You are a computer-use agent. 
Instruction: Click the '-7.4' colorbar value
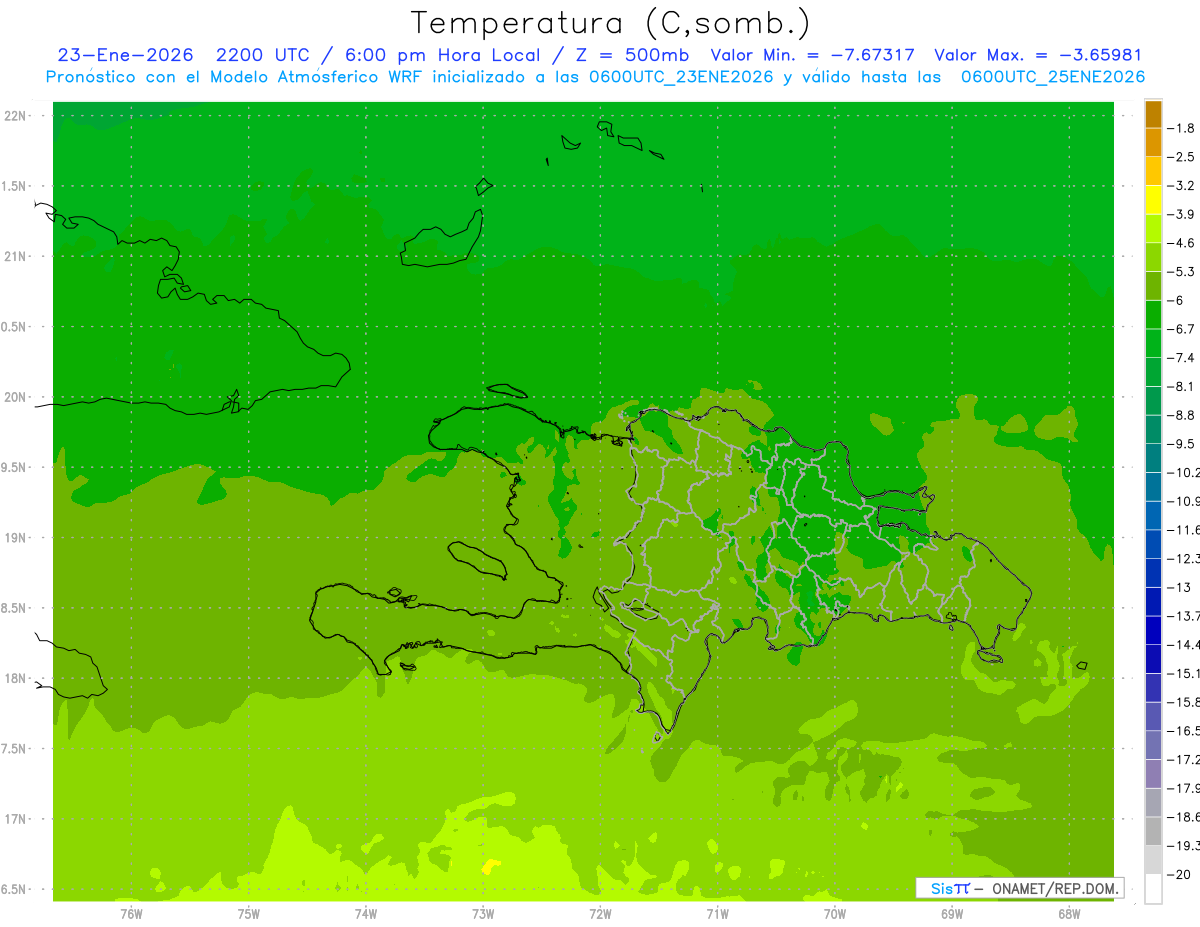coord(1181,357)
